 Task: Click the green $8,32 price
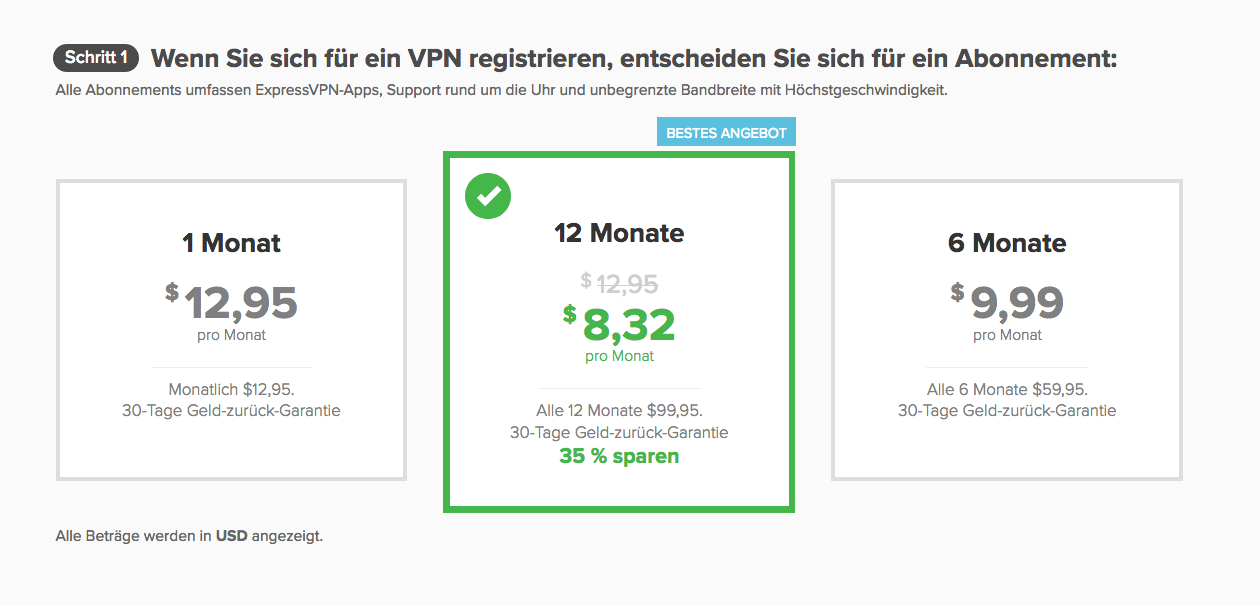[x=619, y=324]
